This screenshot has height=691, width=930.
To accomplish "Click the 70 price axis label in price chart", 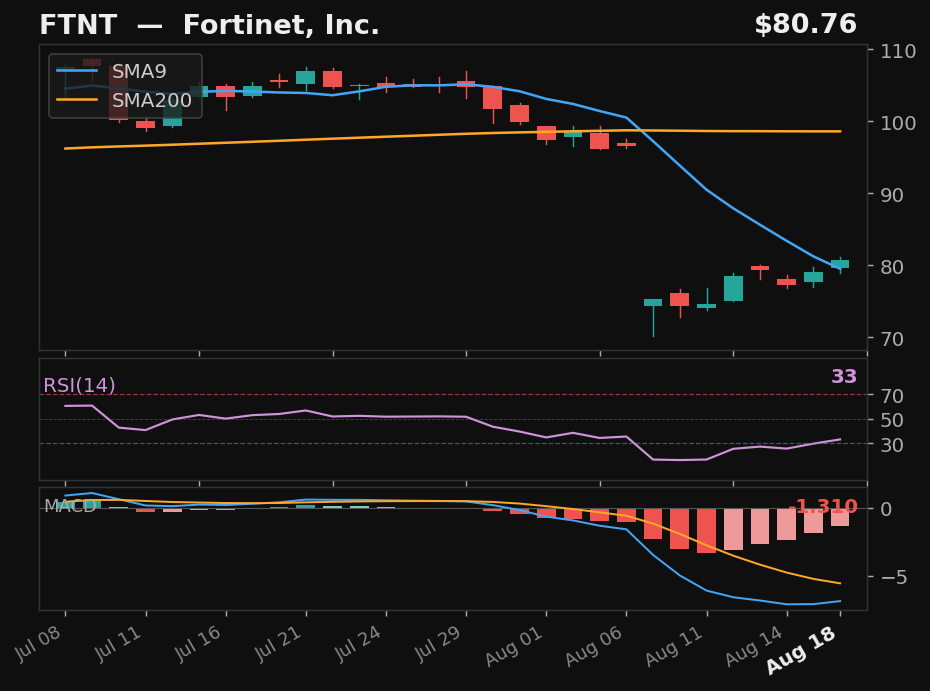I will 892,339.
